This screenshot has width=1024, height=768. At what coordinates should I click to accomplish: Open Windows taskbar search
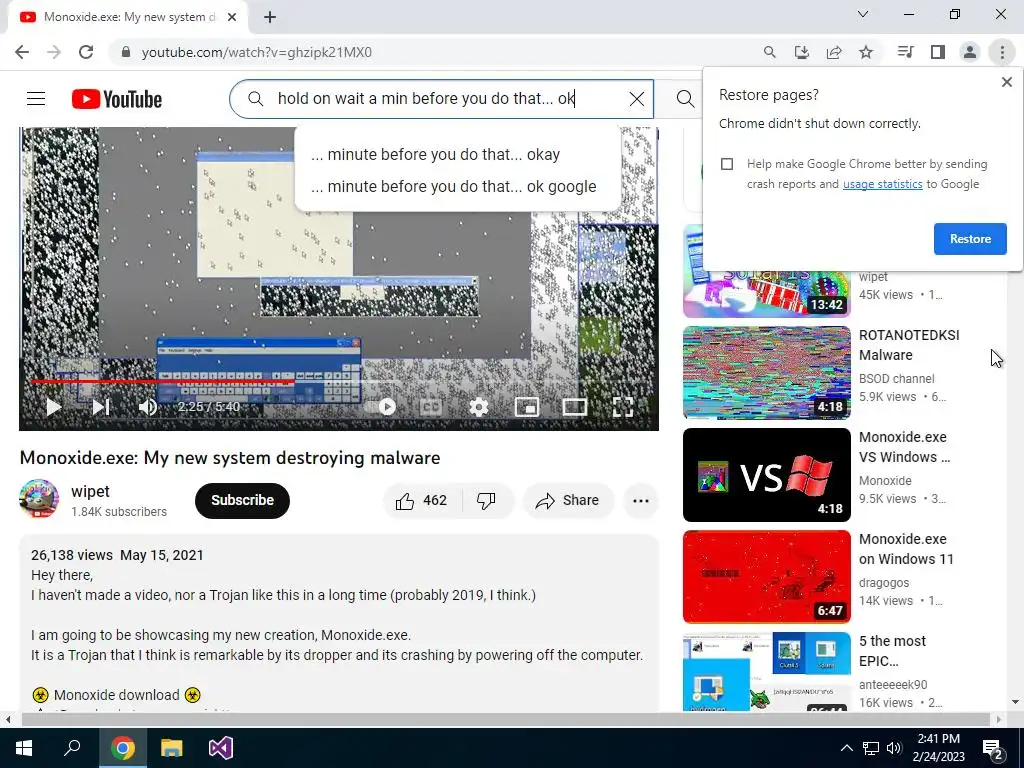(72, 748)
